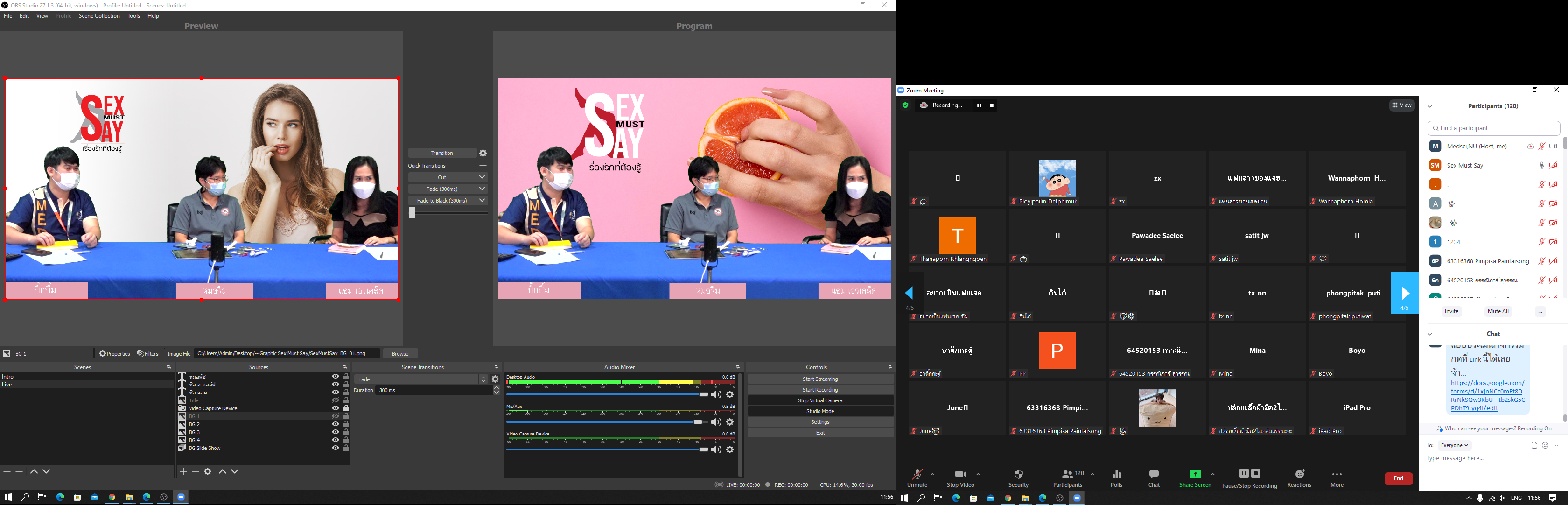Image resolution: width=1568 pixels, height=505 pixels.
Task: Hide the BG Slide Show source
Action: pos(335,448)
